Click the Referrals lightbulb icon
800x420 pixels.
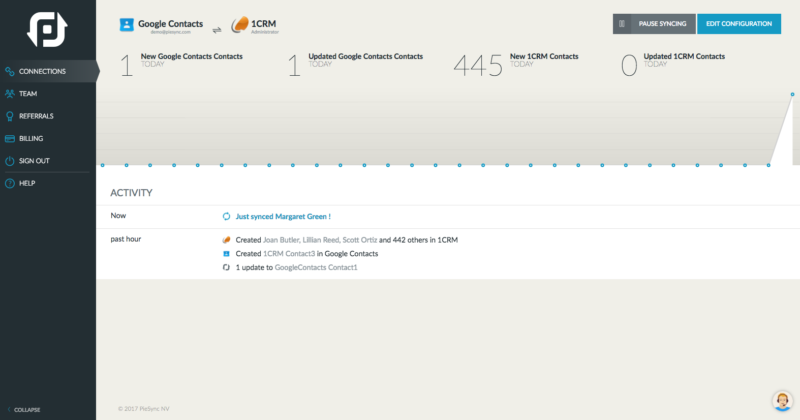point(9,116)
